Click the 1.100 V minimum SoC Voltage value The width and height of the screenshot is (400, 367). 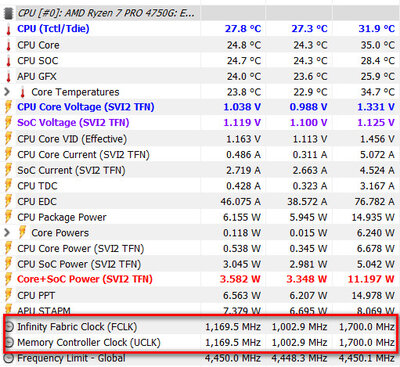pos(309,123)
